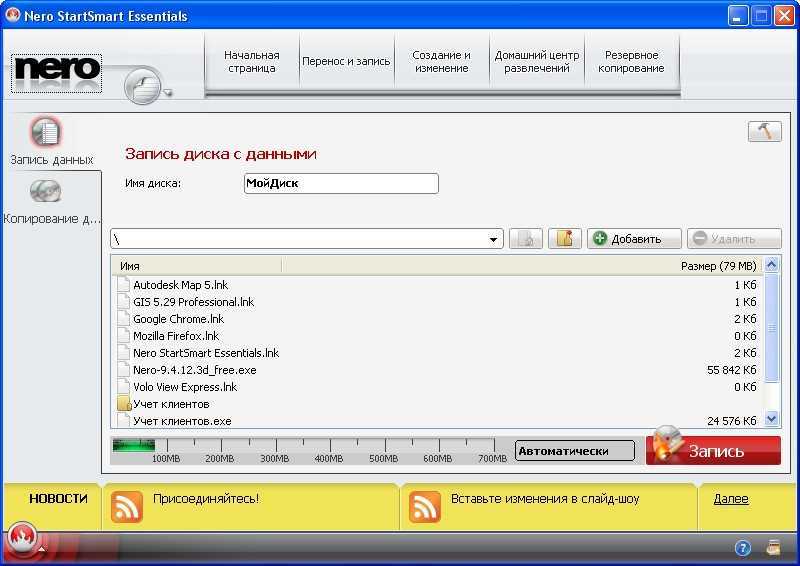The image size is (800, 566).
Task: Go to the Создание и изменение tab
Action: tap(441, 61)
